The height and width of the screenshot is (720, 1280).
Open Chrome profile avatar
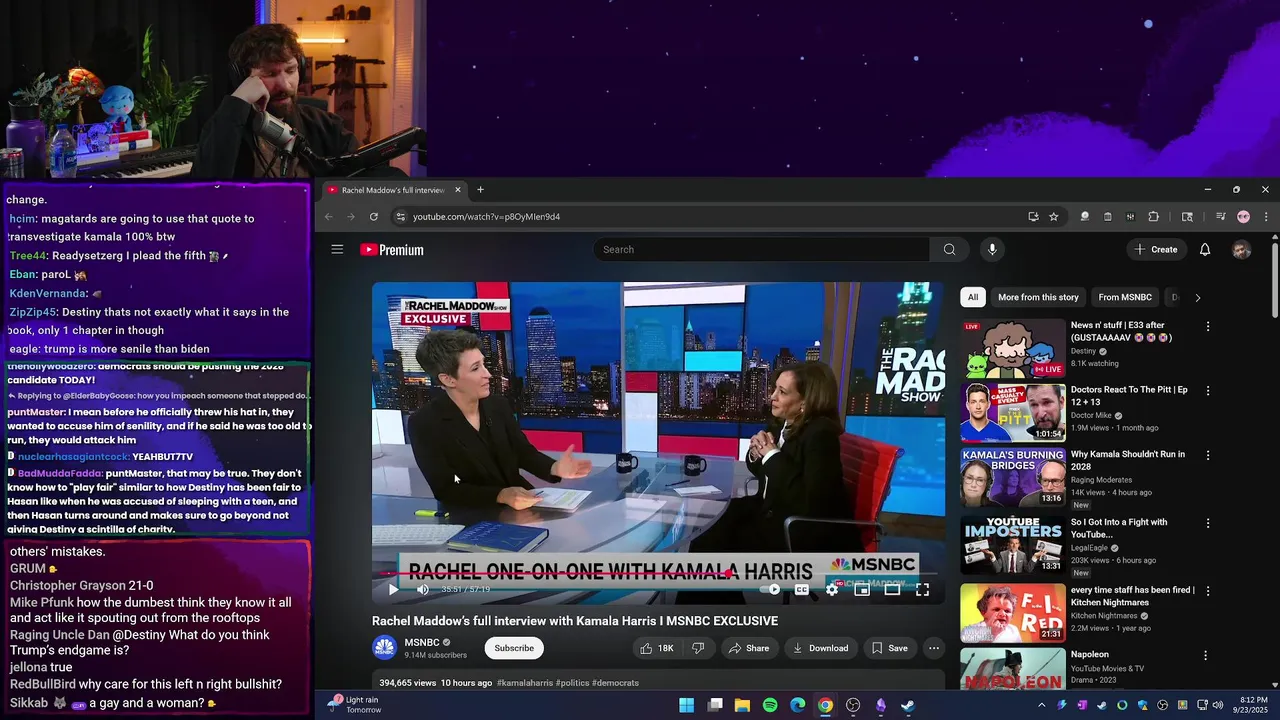point(1243,216)
